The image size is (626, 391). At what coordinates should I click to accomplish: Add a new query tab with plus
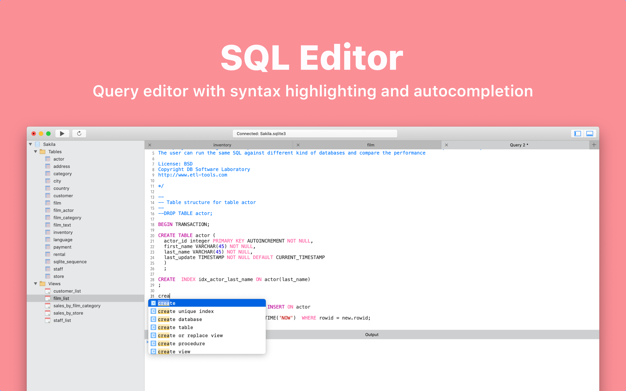(x=594, y=145)
